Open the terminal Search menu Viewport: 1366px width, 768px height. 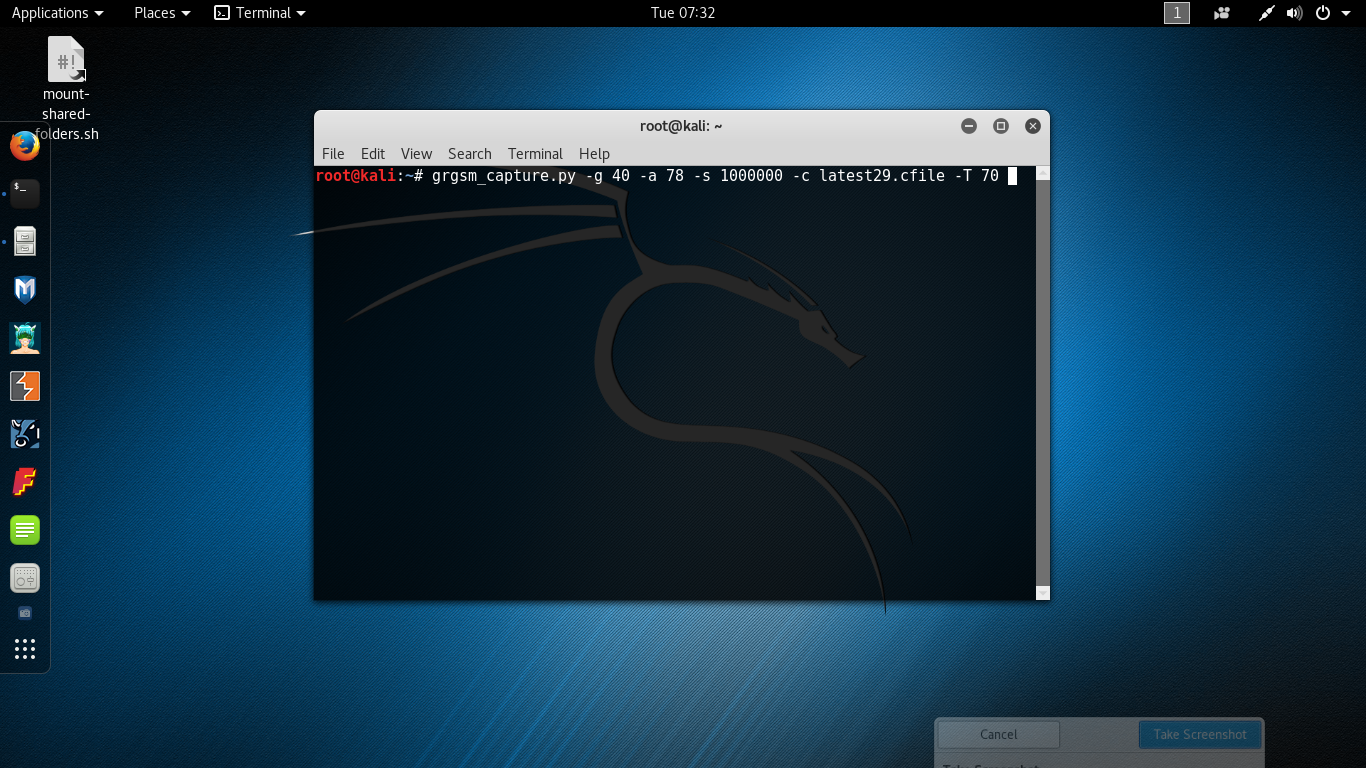pyautogui.click(x=469, y=154)
